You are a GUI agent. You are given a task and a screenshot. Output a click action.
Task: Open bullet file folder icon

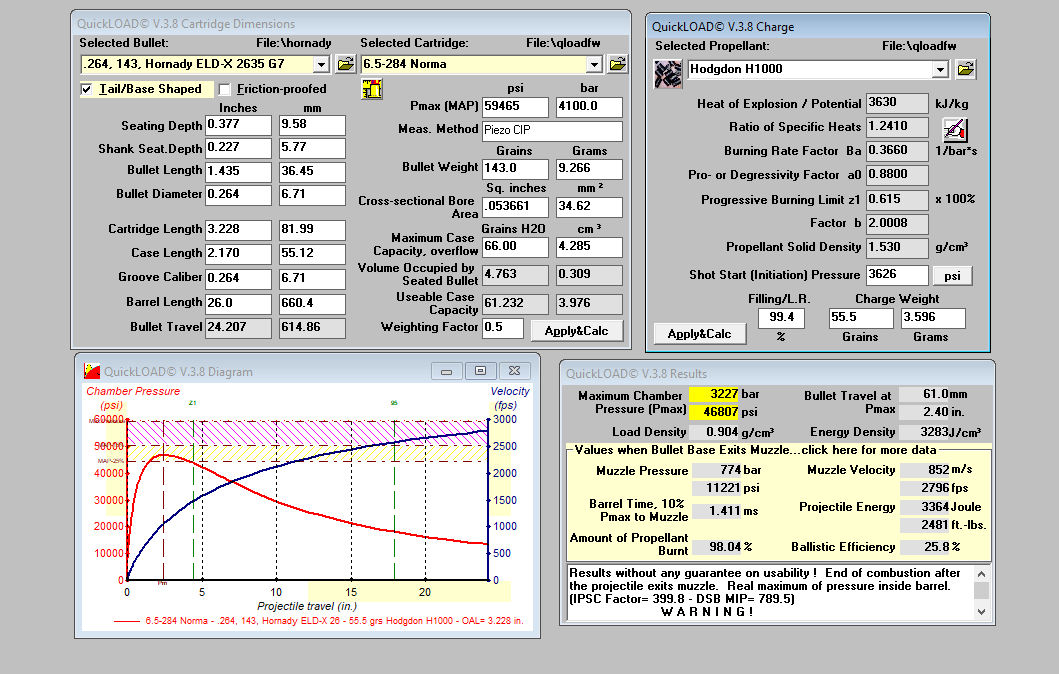coord(345,64)
